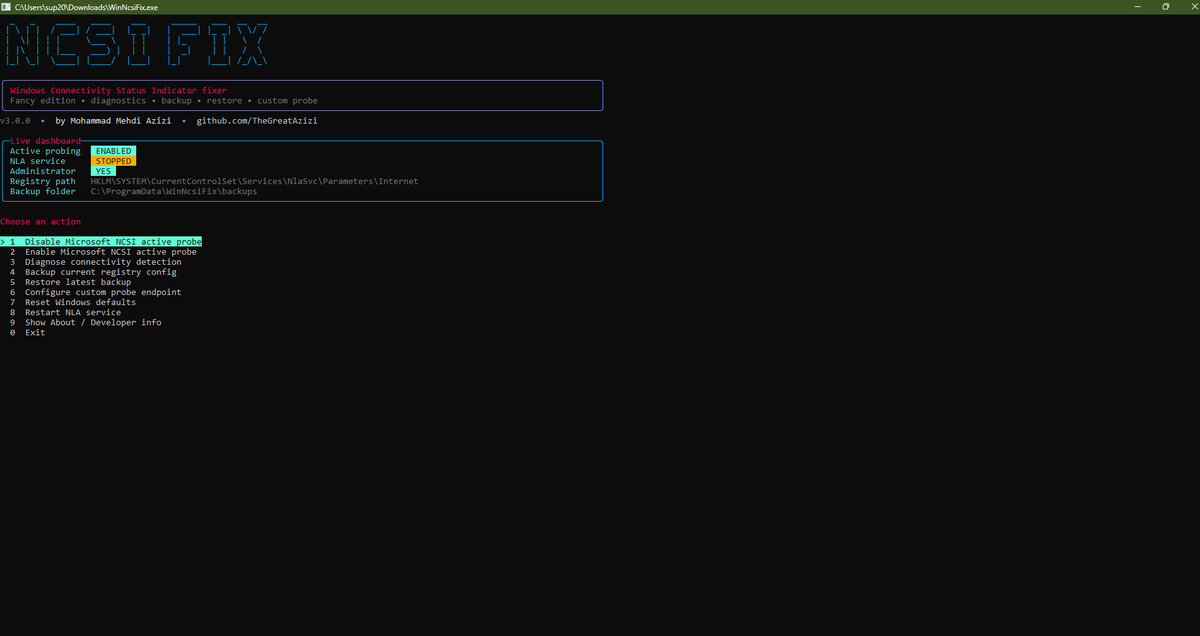This screenshot has height=636, width=1200.
Task: Click the Live dashboard panel title
Action: point(45,141)
